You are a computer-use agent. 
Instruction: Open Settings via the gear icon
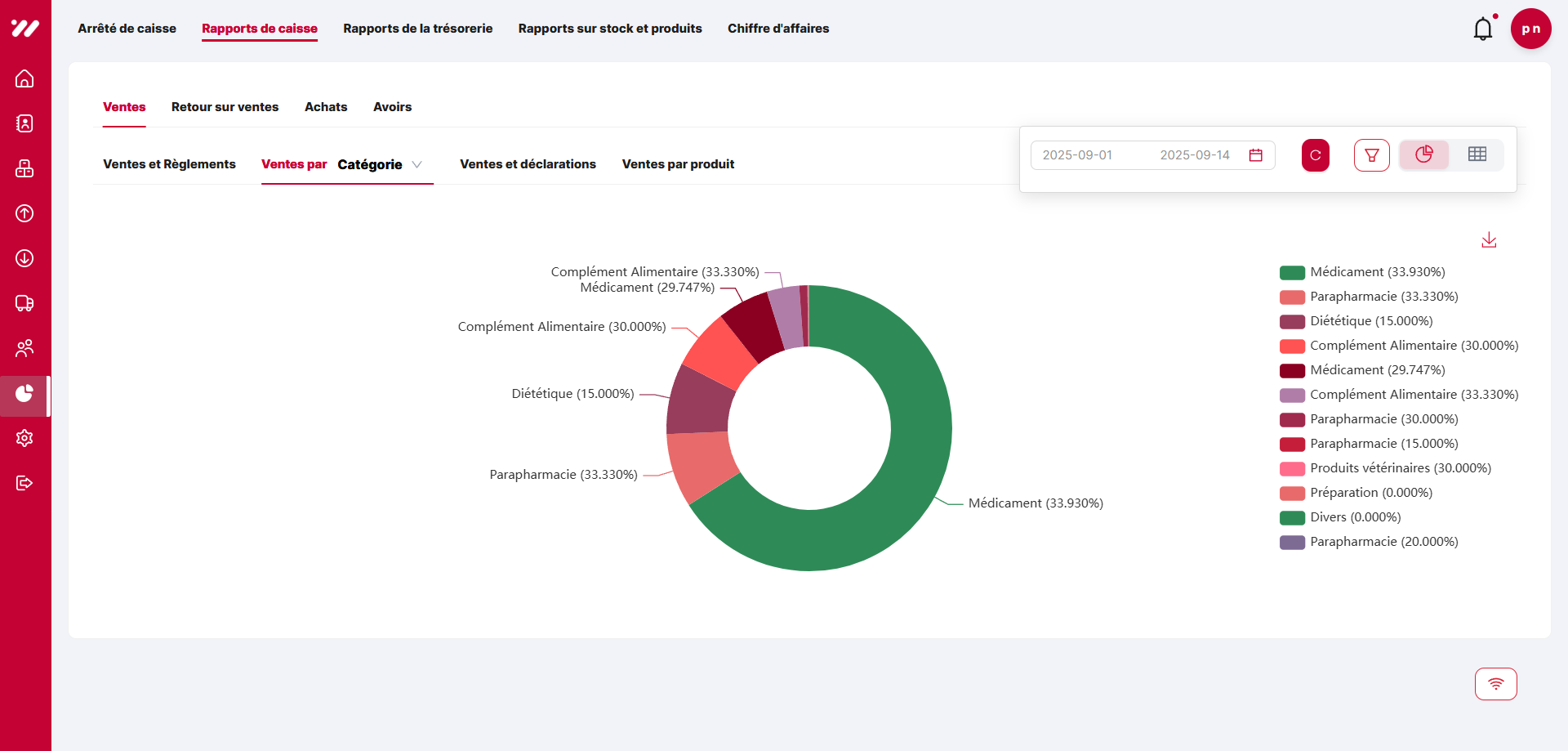click(x=24, y=438)
